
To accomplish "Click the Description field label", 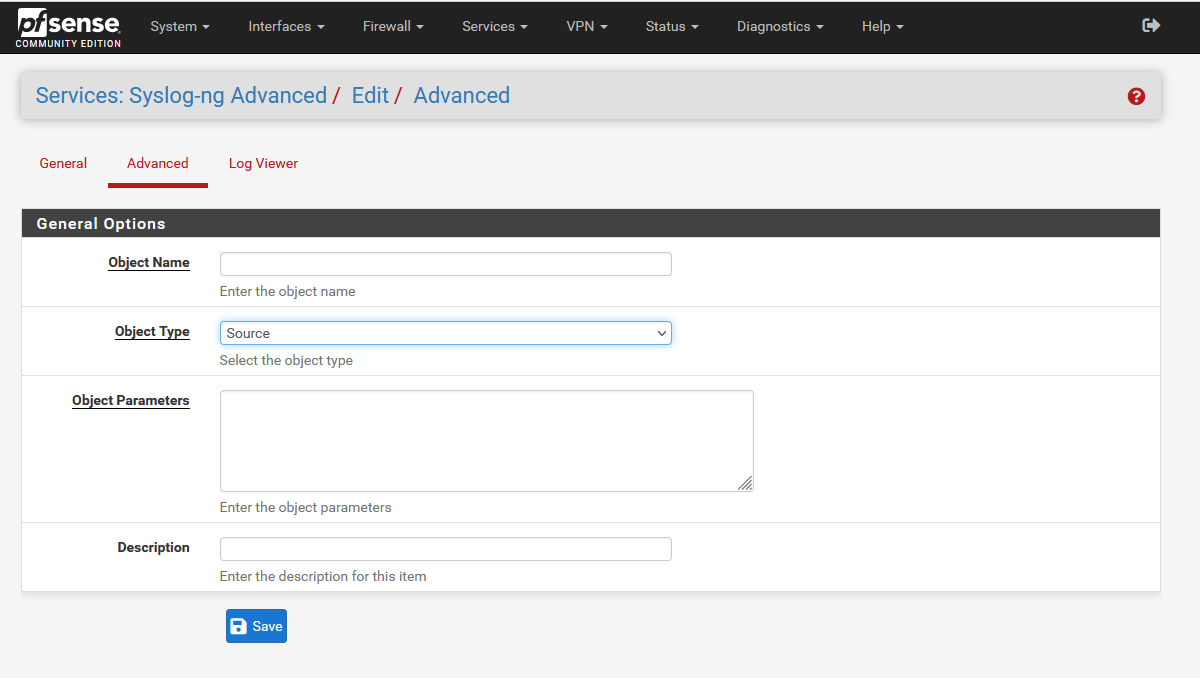I will 153,547.
